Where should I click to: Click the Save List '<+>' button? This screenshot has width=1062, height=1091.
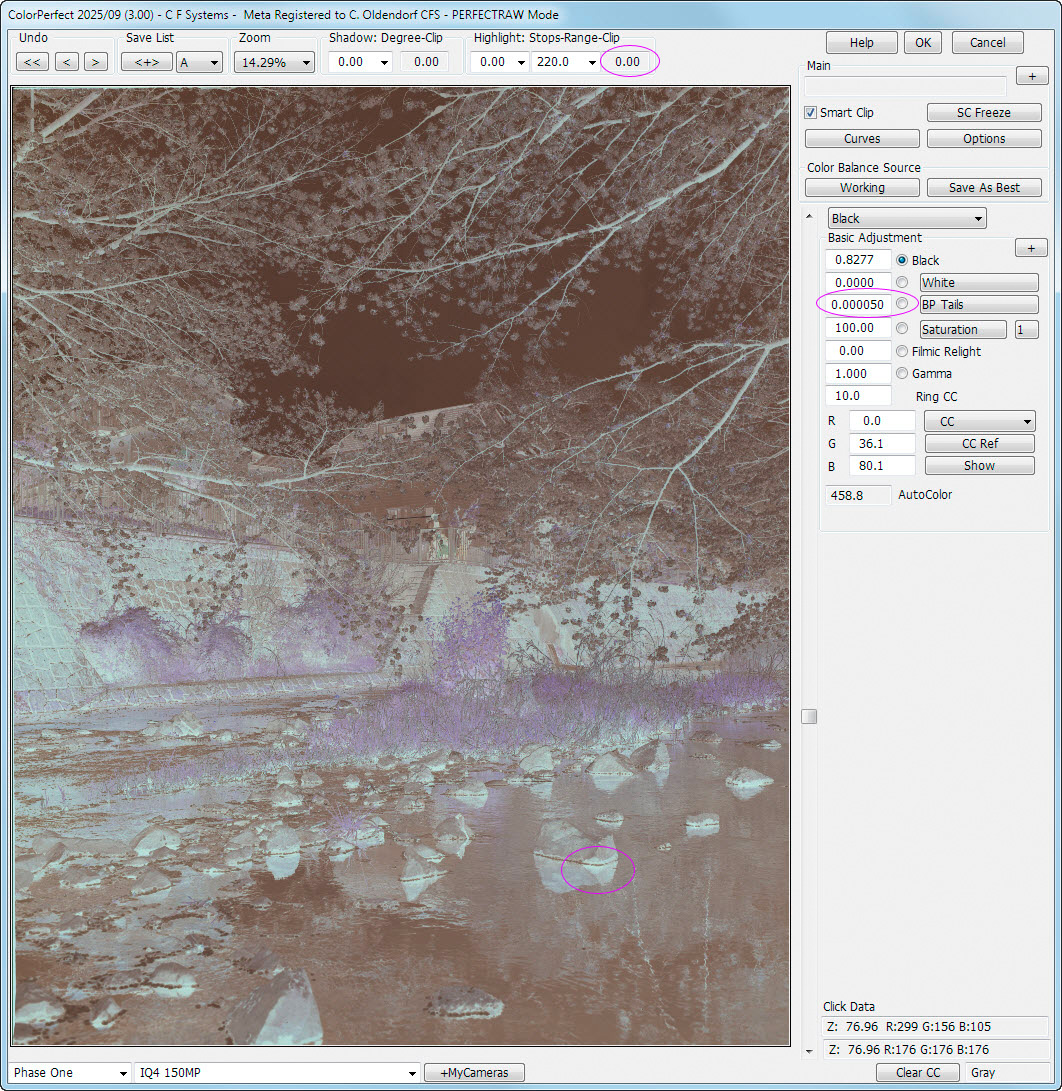(146, 62)
